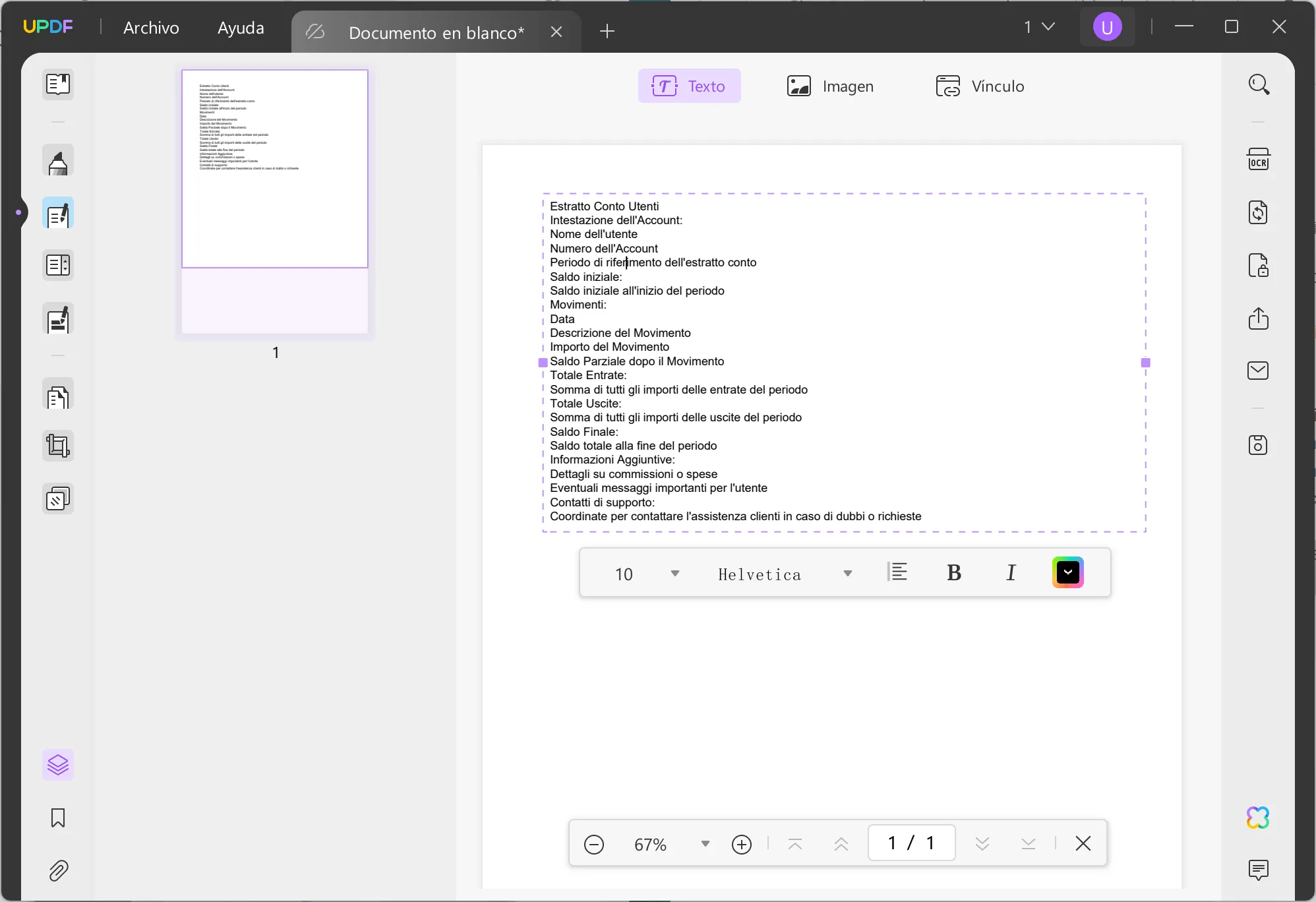Add a new tab with plus button
This screenshot has width=1316, height=902.
607,31
